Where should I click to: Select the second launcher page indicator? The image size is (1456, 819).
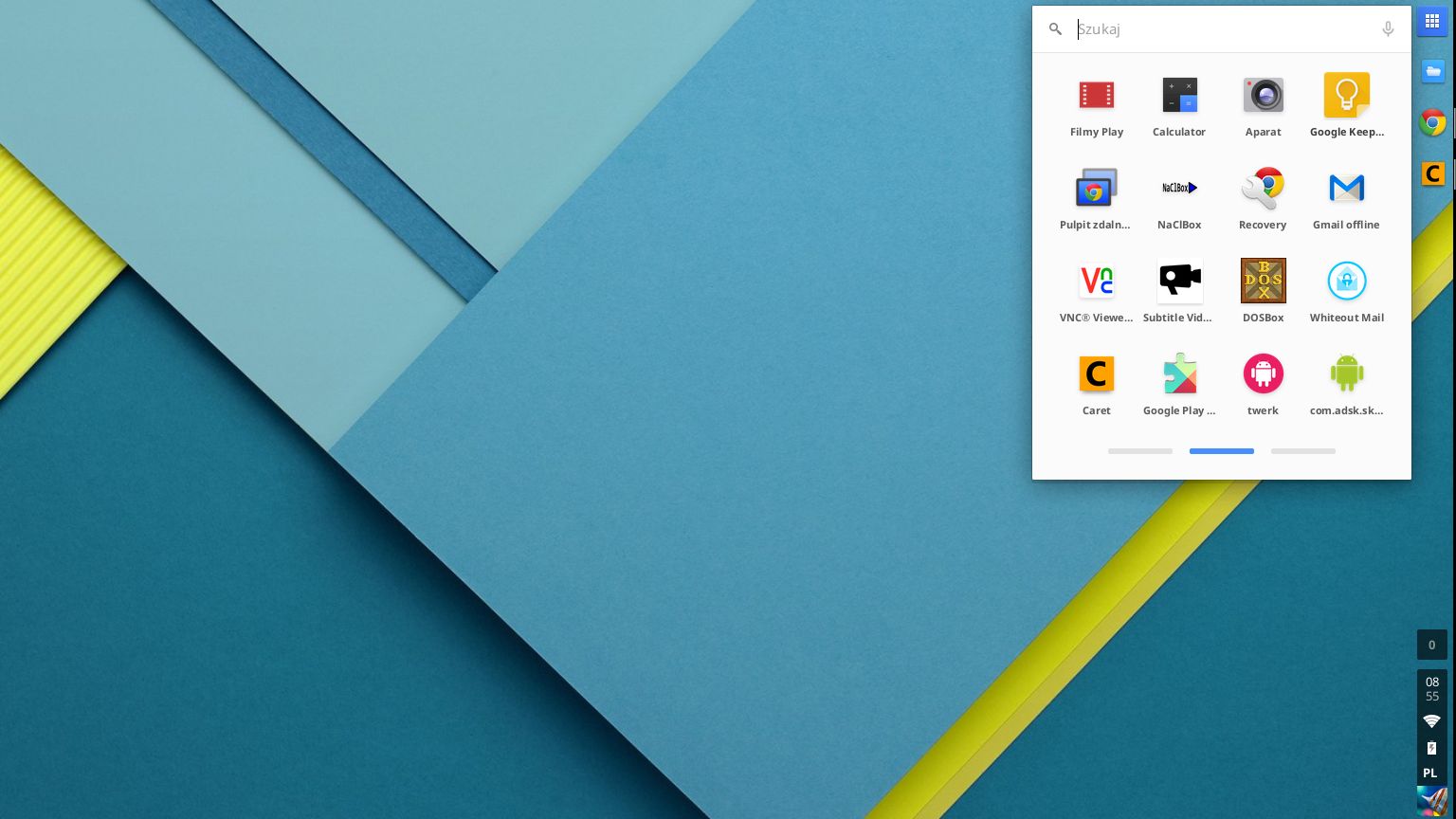pyautogui.click(x=1222, y=451)
